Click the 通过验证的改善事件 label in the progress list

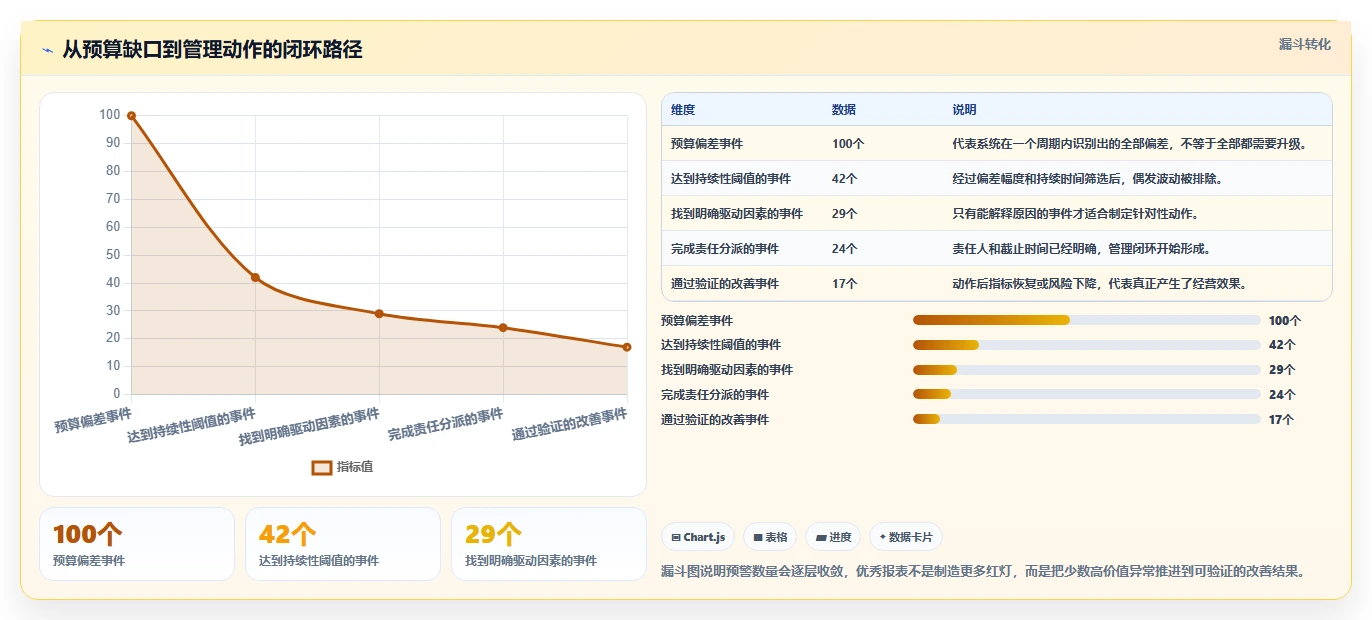(715, 420)
